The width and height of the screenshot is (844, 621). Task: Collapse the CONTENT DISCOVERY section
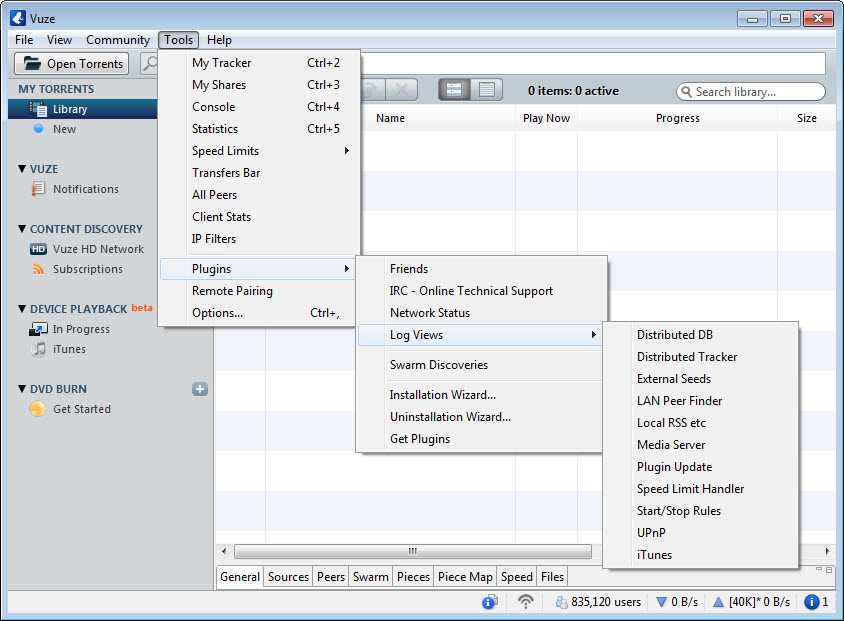click(22, 229)
